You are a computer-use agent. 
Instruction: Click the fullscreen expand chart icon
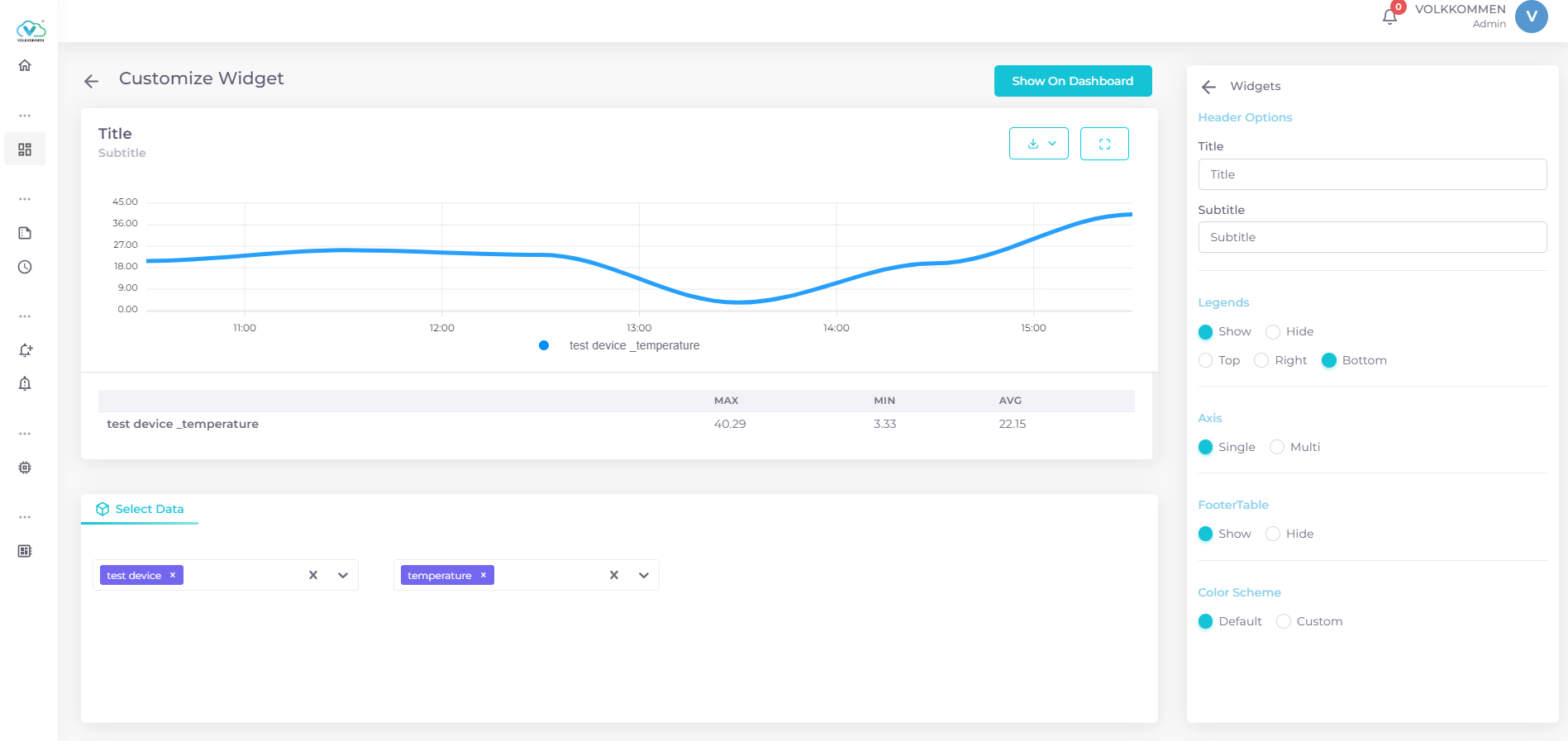pyautogui.click(x=1103, y=144)
